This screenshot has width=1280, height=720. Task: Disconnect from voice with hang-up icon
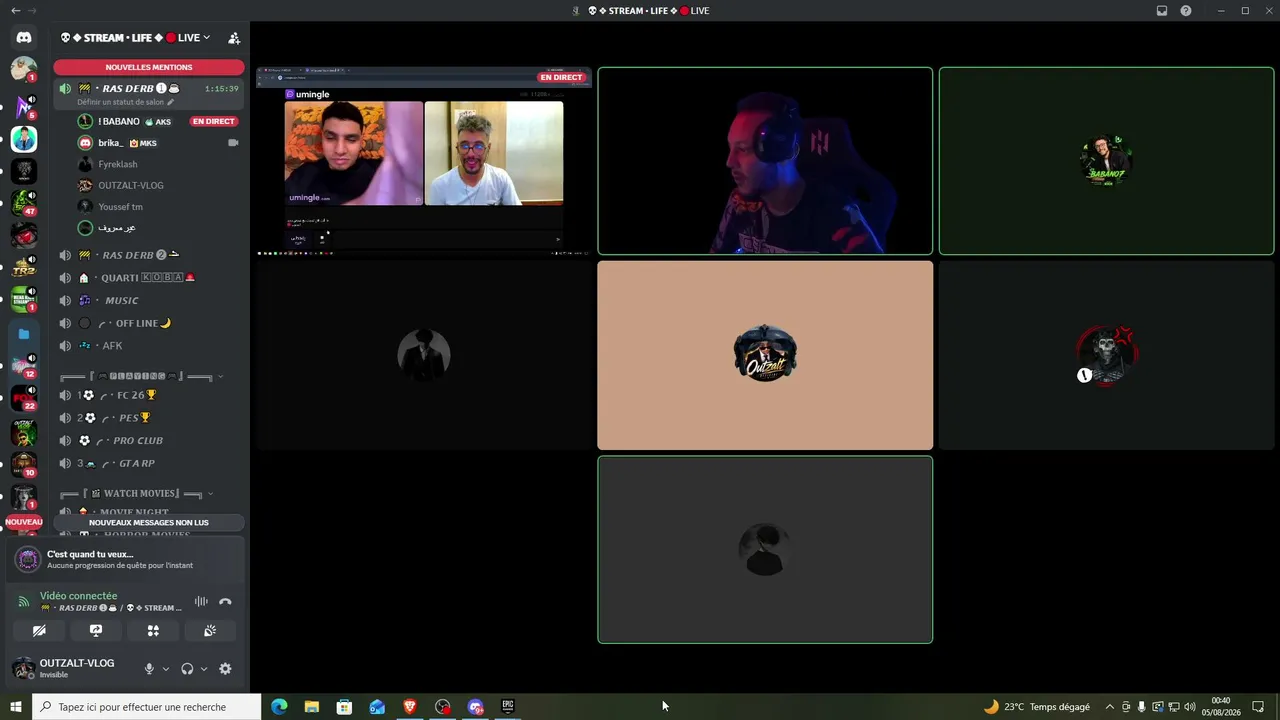pos(225,601)
